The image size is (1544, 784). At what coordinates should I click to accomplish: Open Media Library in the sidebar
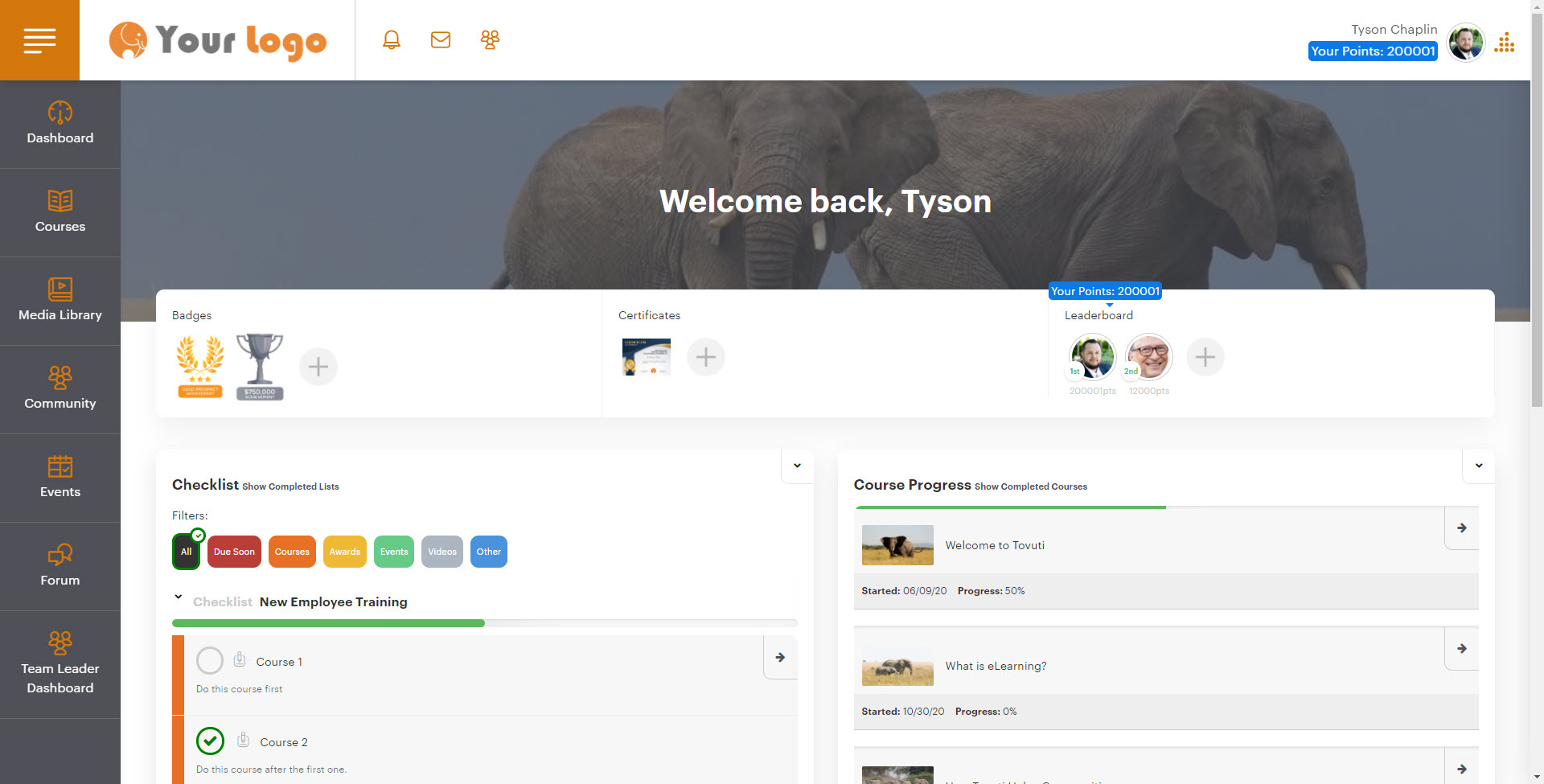pos(60,301)
